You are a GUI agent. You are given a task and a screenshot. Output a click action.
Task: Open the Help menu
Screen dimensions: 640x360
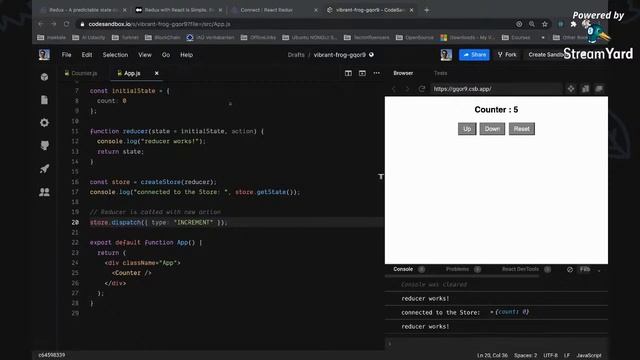click(187, 55)
